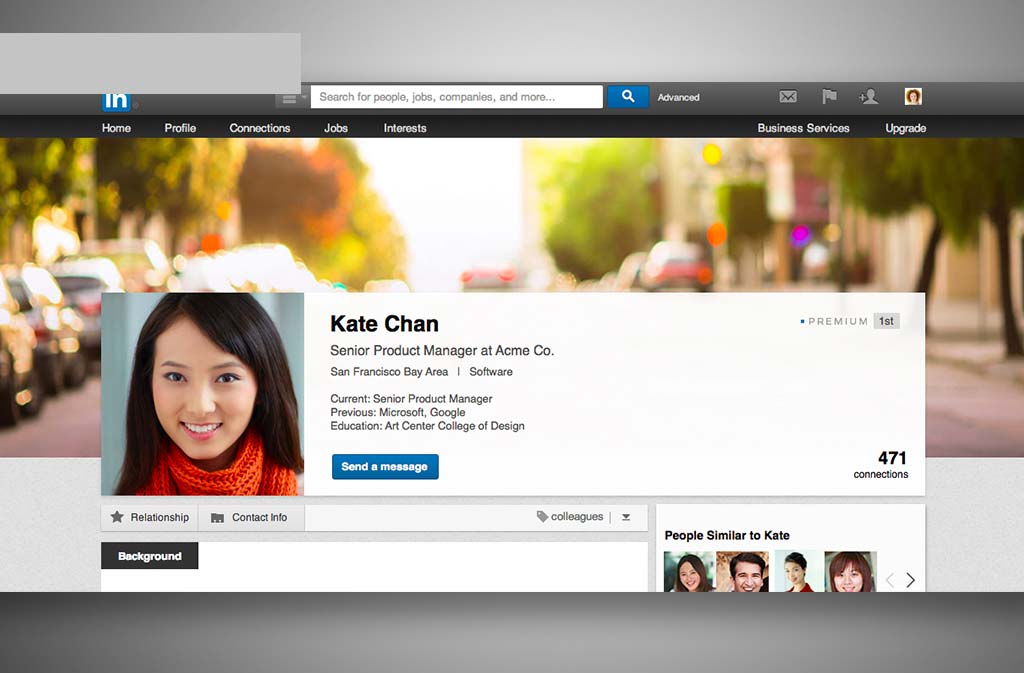Click into the people search field
Viewport: 1024px width, 673px height.
coord(456,97)
